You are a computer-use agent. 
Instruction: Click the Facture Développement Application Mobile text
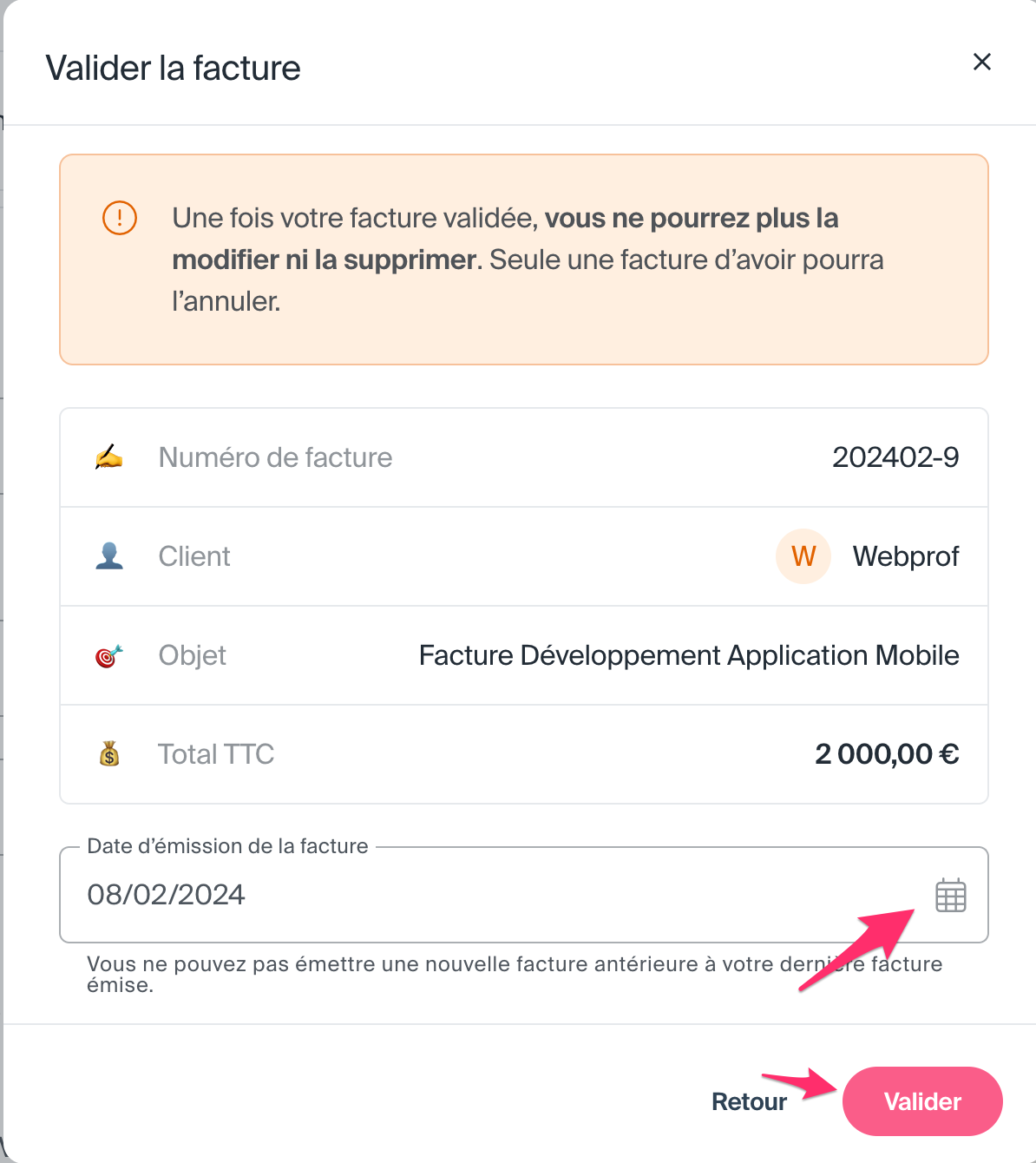click(689, 655)
